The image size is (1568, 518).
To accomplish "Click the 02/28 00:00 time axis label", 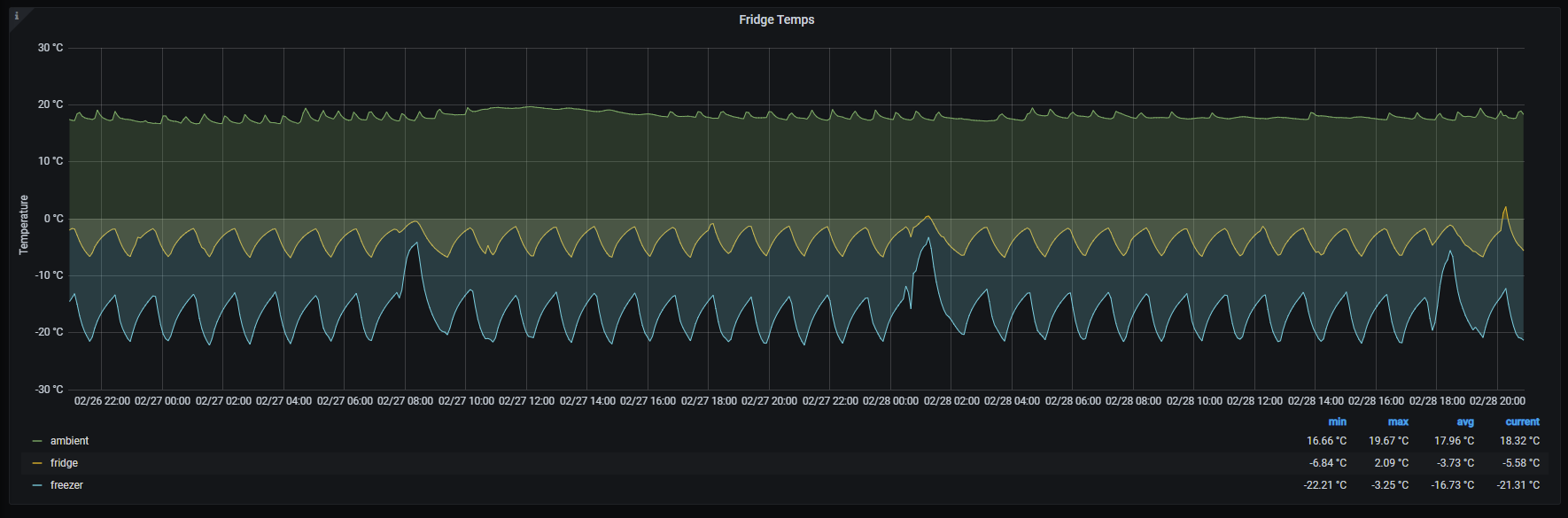I will tap(890, 401).
